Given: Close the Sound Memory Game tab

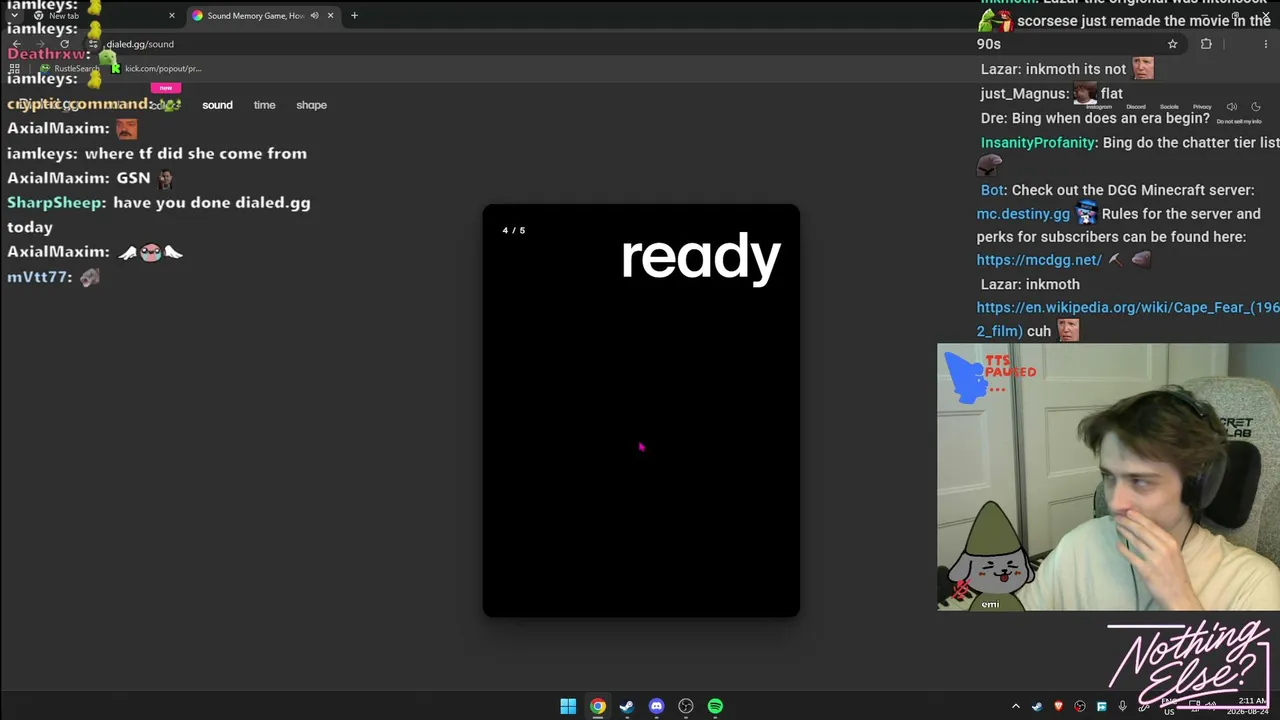Looking at the screenshot, I should pos(330,15).
